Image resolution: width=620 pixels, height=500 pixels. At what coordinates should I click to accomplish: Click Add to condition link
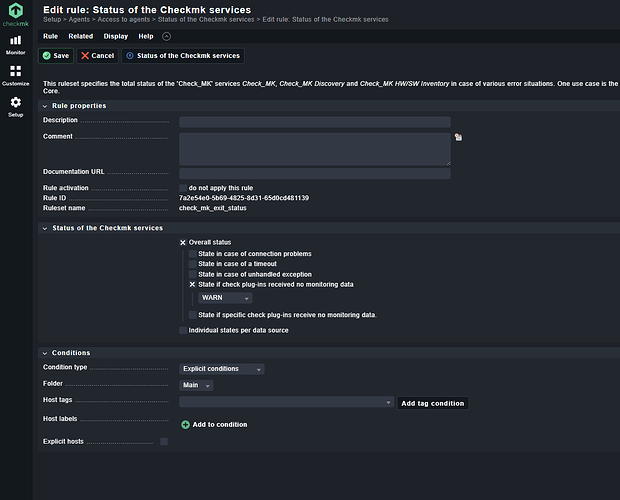[219, 425]
